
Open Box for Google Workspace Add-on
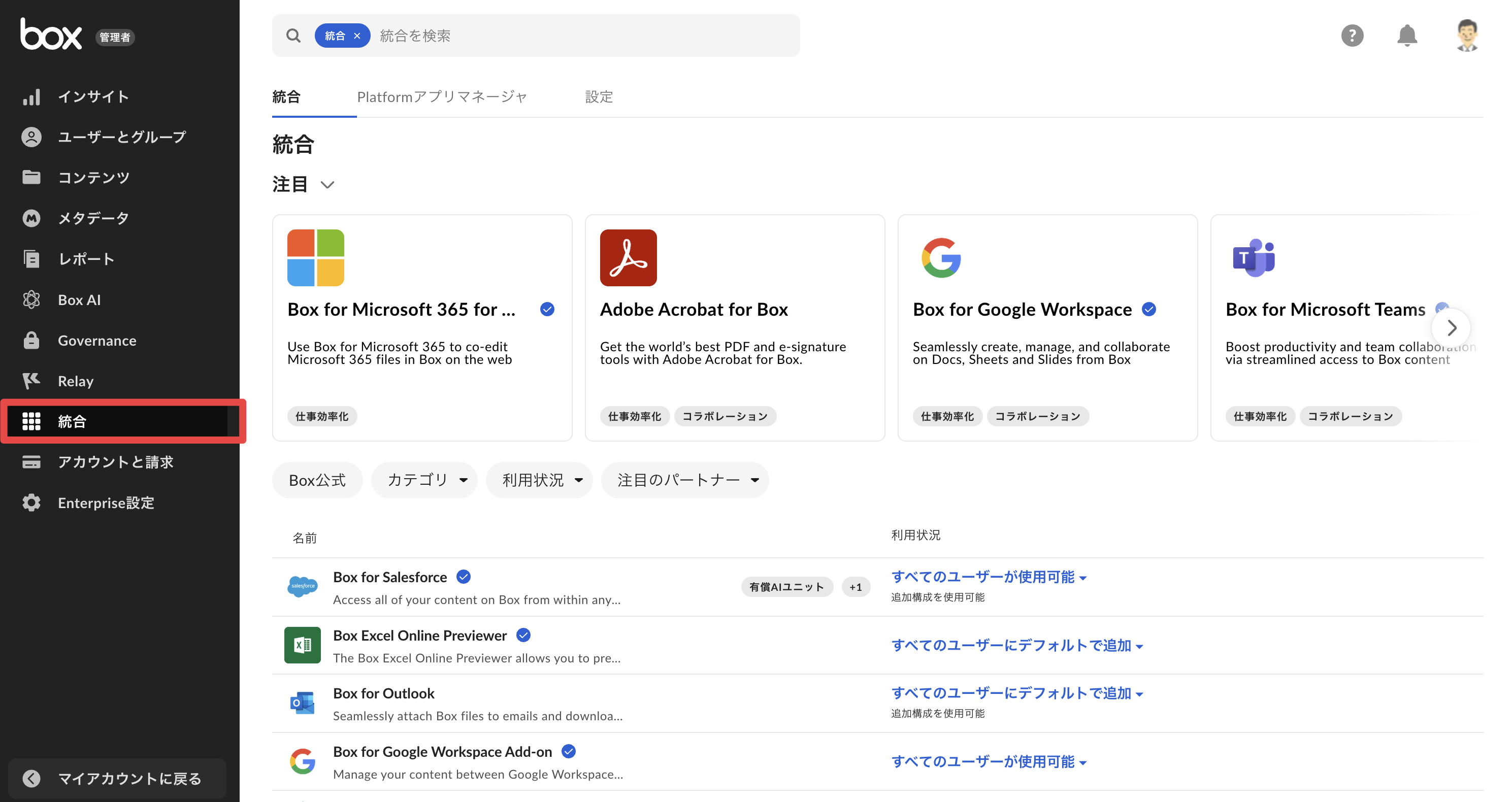[x=443, y=752]
